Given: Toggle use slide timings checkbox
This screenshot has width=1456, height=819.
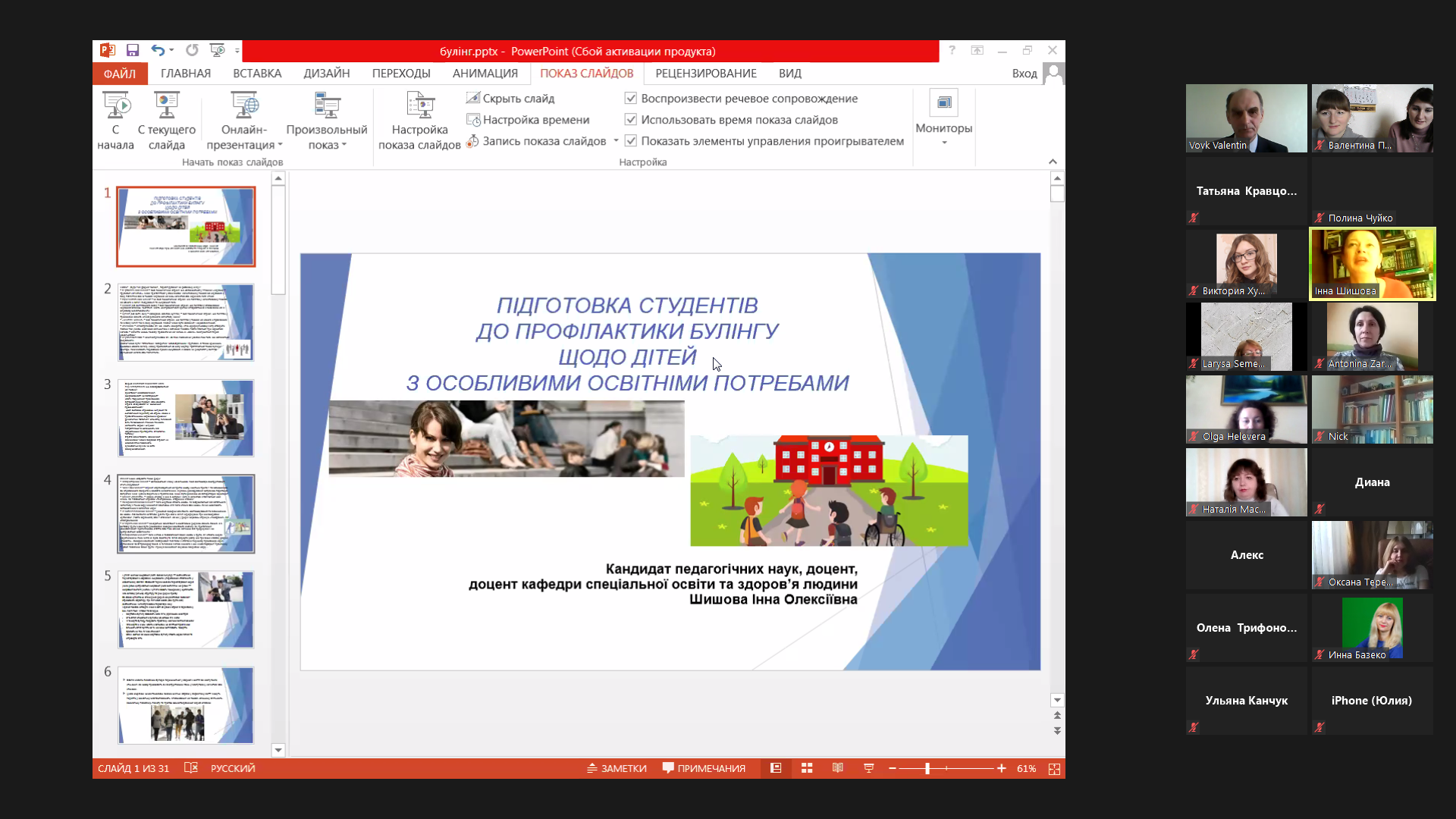Looking at the screenshot, I should [631, 120].
